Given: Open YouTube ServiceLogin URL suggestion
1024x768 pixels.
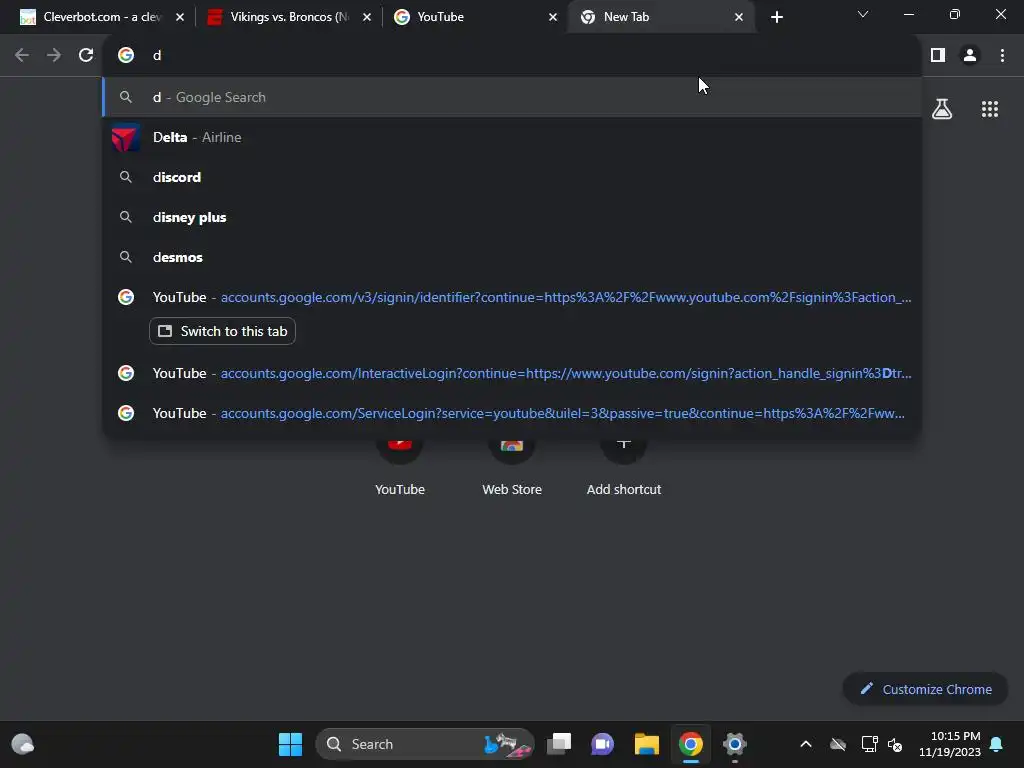Looking at the screenshot, I should point(513,413).
